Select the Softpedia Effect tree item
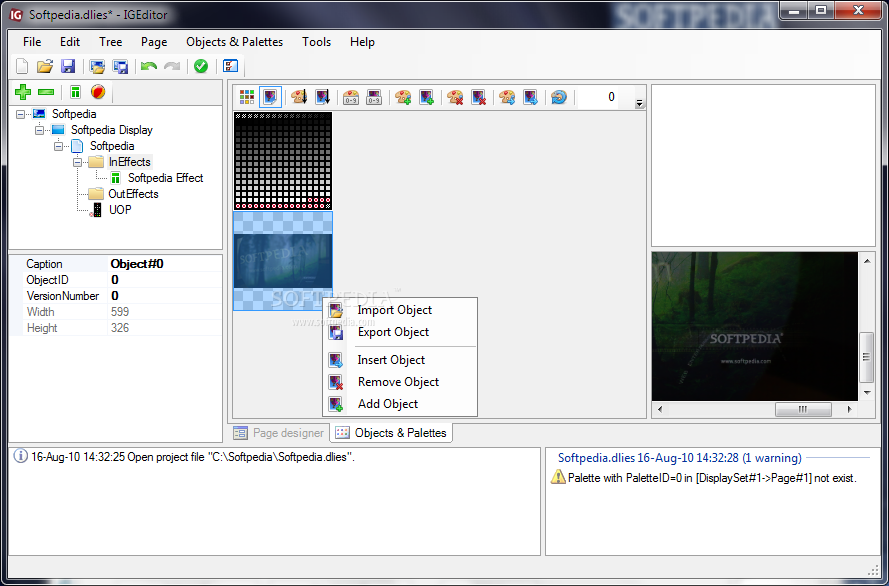This screenshot has width=889, height=586. (x=166, y=178)
